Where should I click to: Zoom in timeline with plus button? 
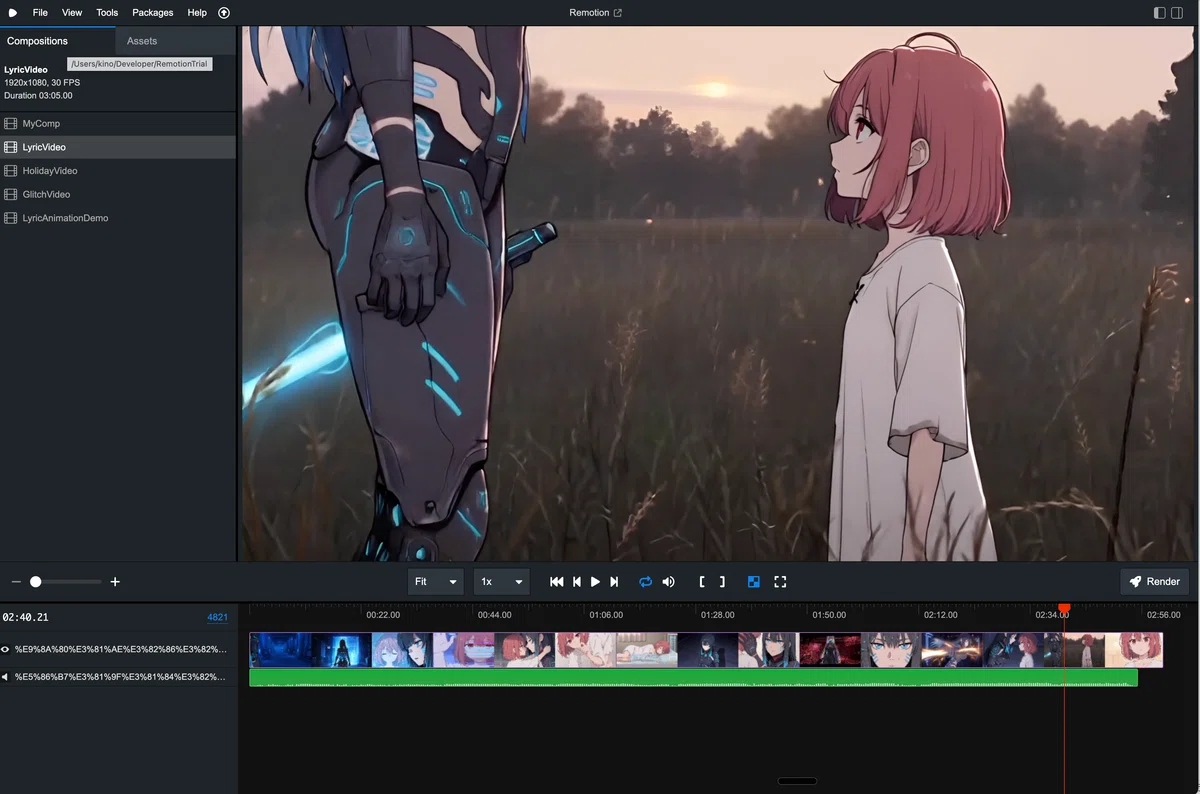coord(115,582)
